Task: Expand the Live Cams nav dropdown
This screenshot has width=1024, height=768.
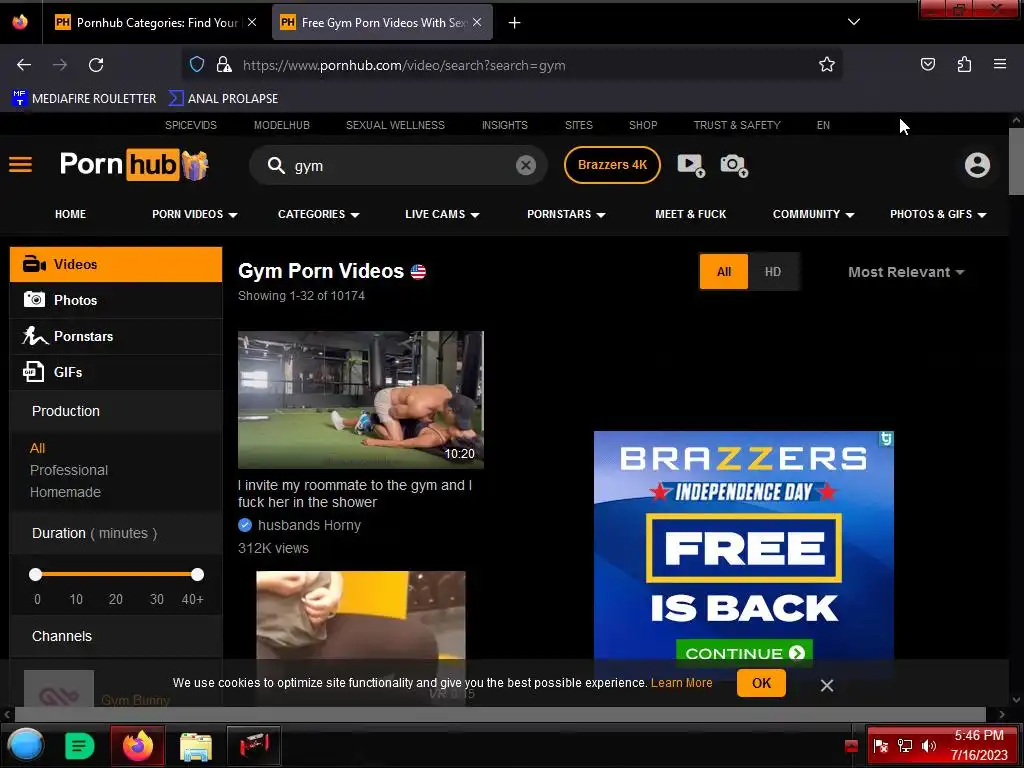Action: tap(442, 214)
